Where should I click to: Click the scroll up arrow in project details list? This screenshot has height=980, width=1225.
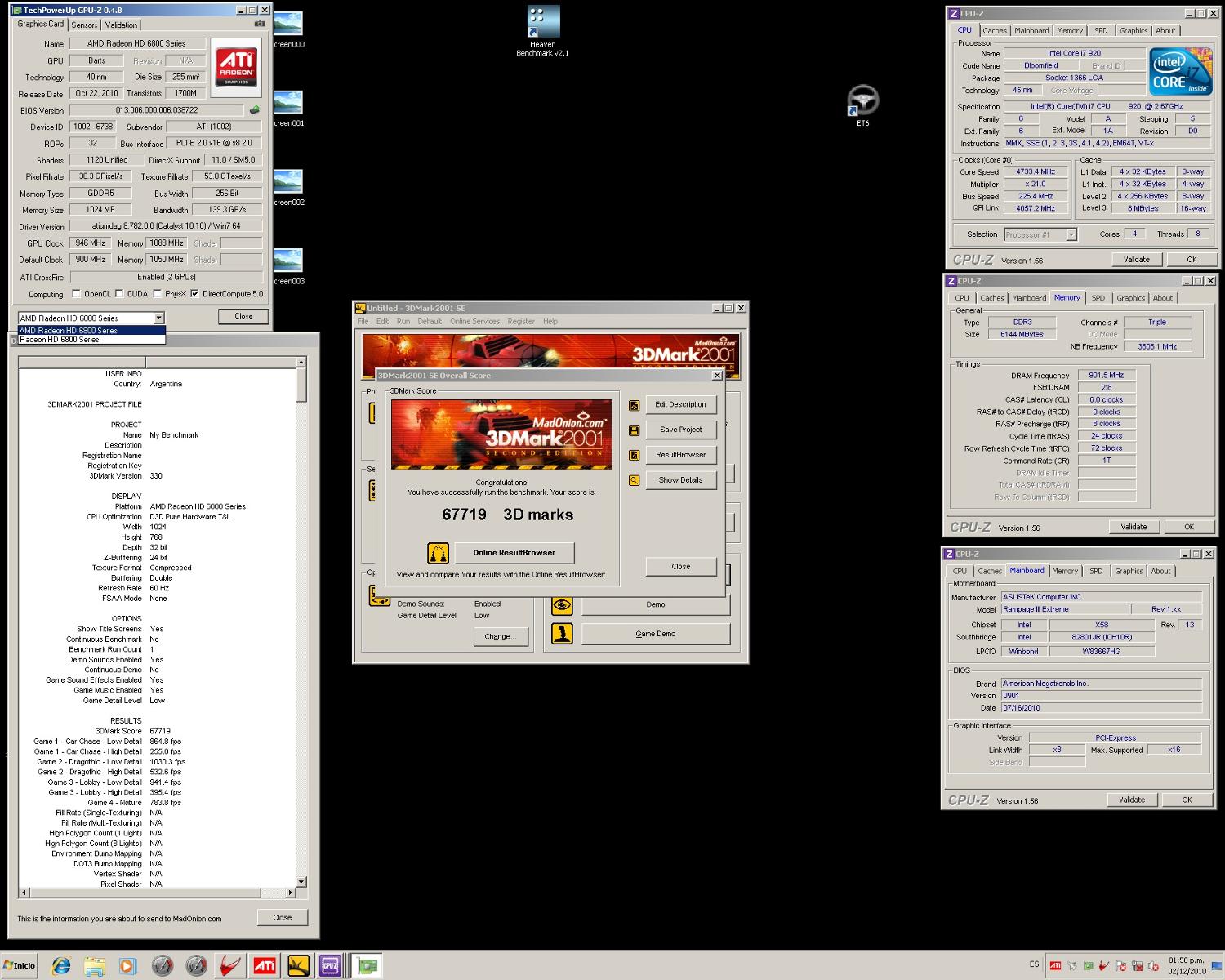(x=301, y=362)
